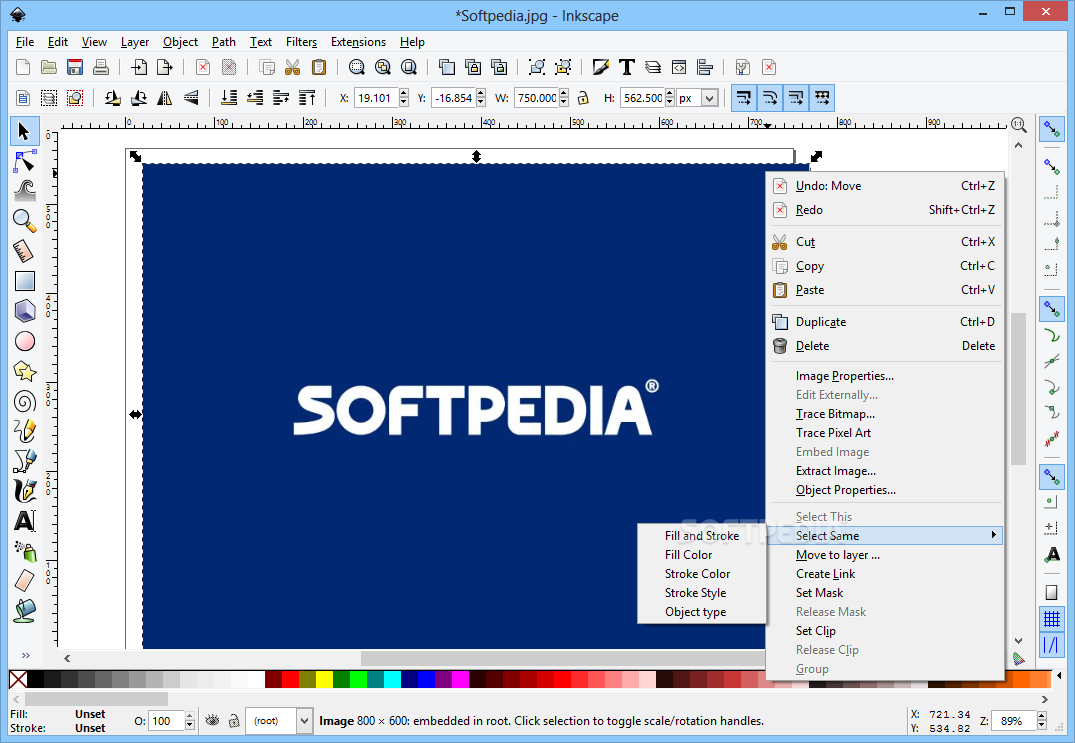
Task: Adjust the width W stepper
Action: 564,98
